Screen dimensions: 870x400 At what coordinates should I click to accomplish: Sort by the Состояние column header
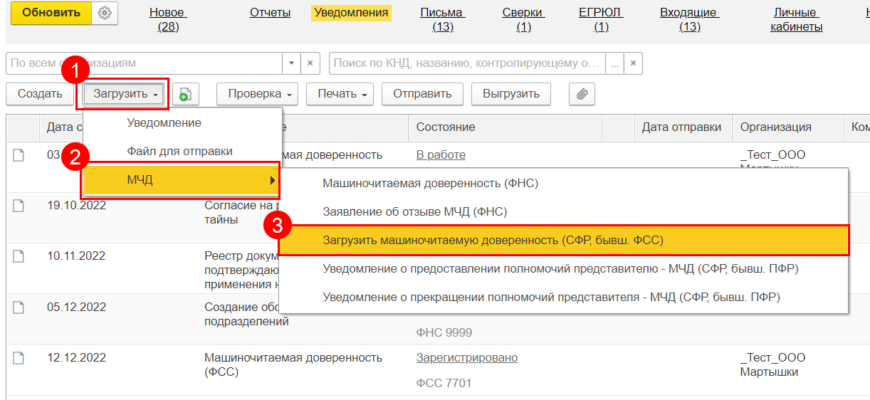tap(505, 127)
